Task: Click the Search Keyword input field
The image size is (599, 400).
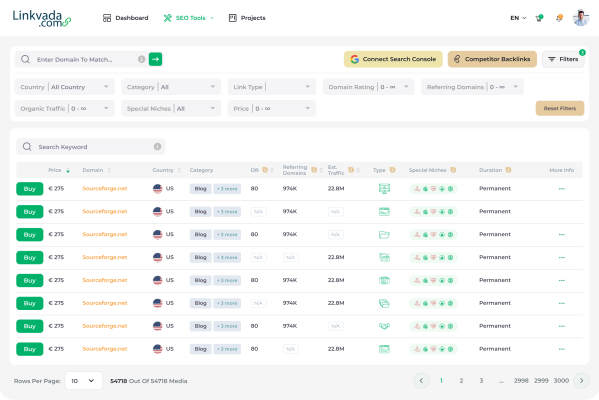Action: [x=91, y=147]
